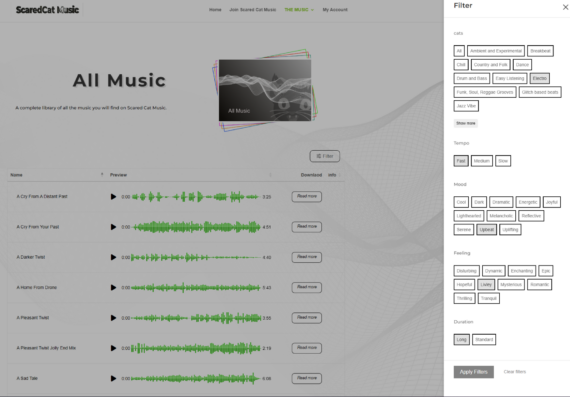The height and width of the screenshot is (397, 570).
Task: Select the Mysterious feeling filter
Action: (511, 284)
